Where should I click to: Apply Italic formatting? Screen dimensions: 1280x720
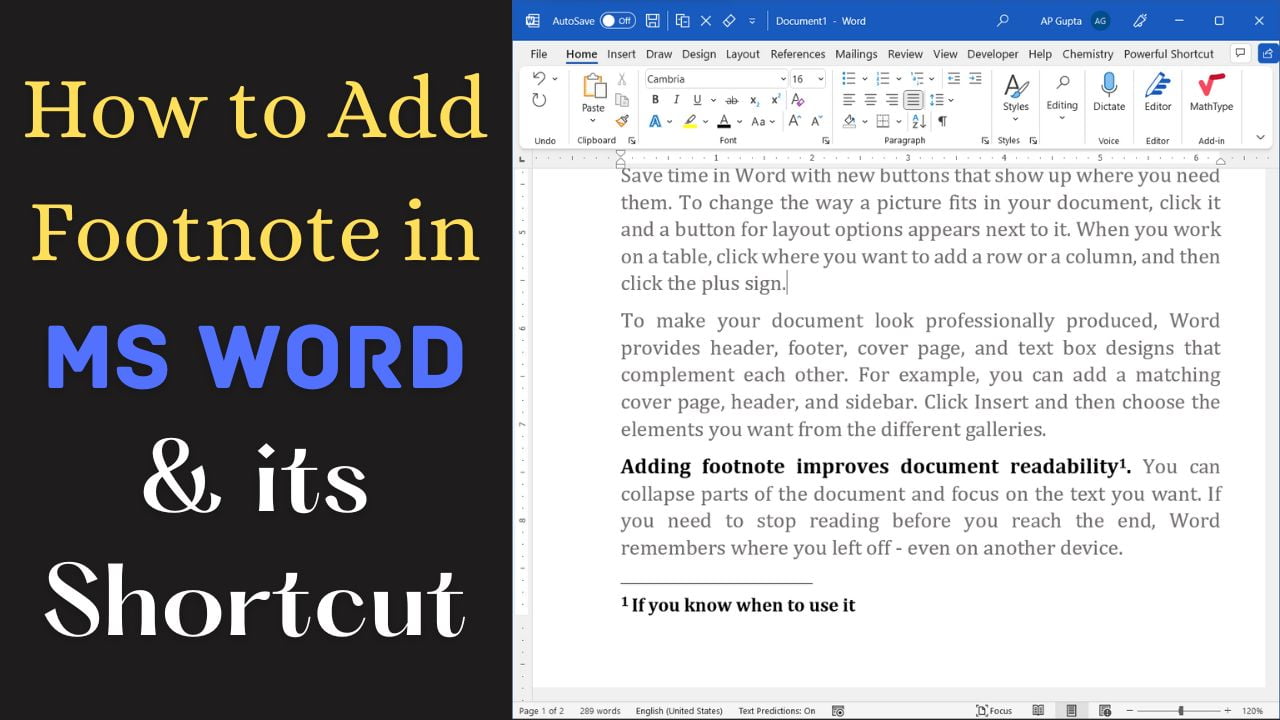677,99
